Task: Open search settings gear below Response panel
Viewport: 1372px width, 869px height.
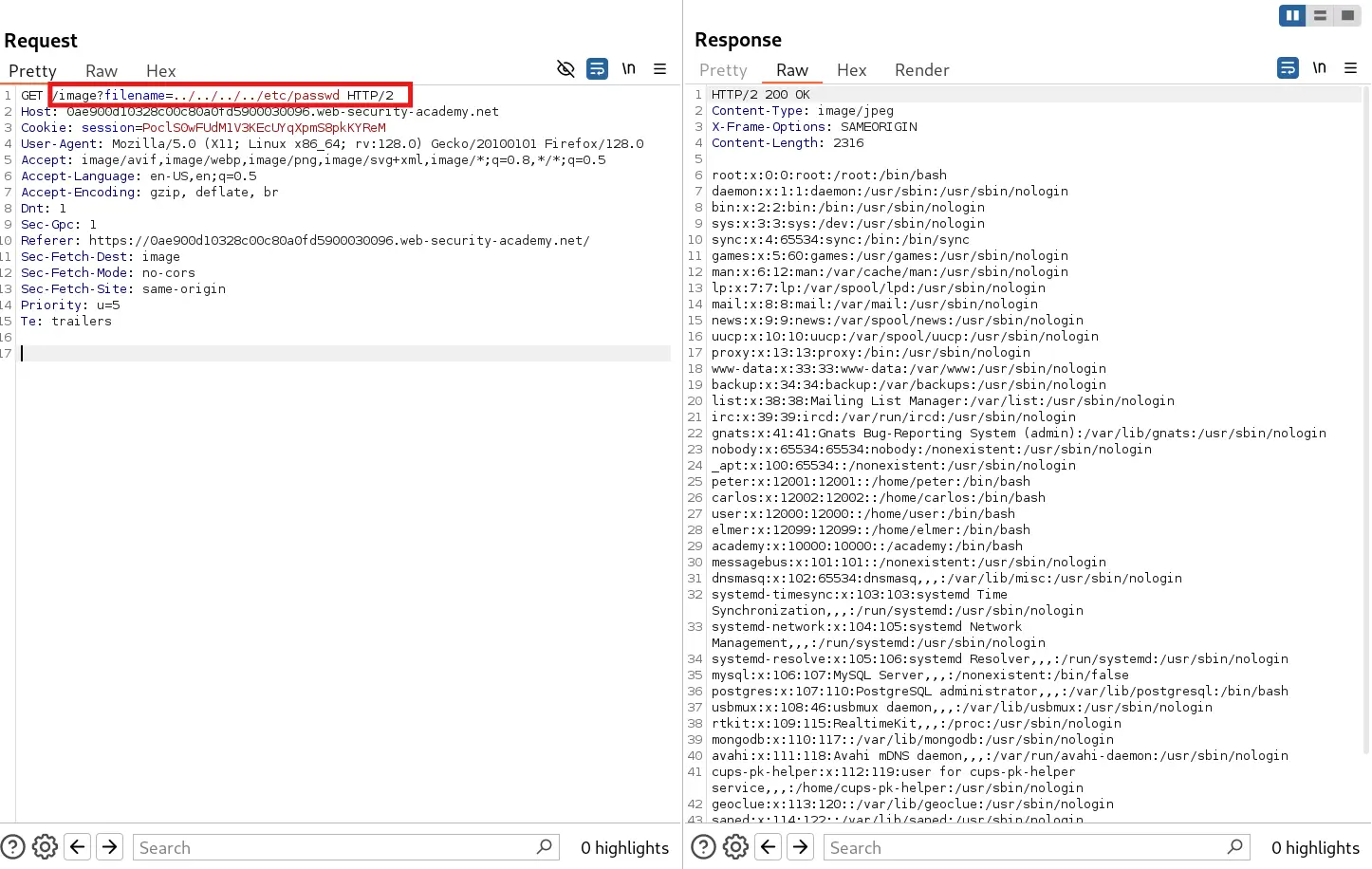Action: pos(735,846)
